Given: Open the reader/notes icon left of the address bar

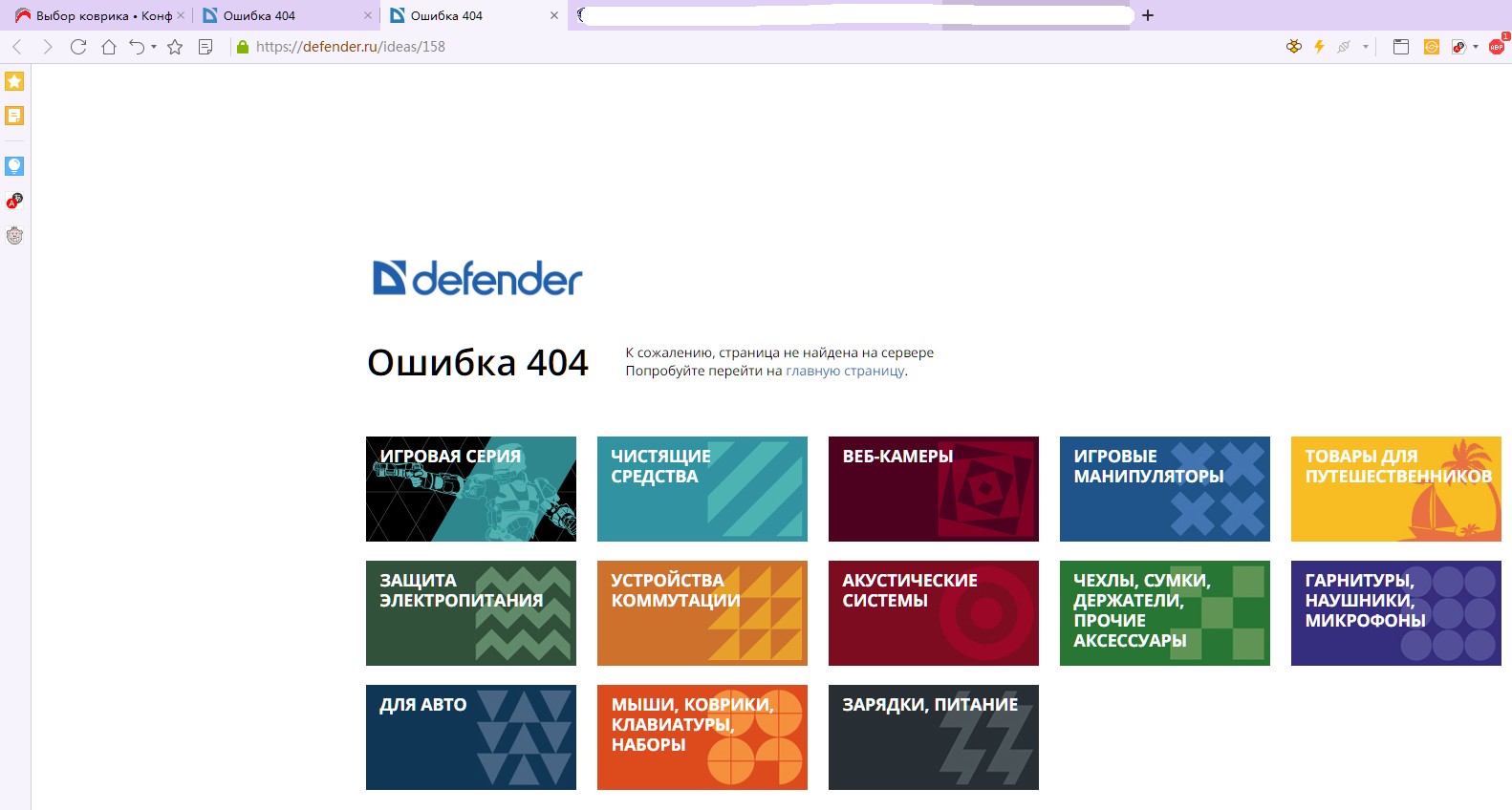Looking at the screenshot, I should coord(205,47).
